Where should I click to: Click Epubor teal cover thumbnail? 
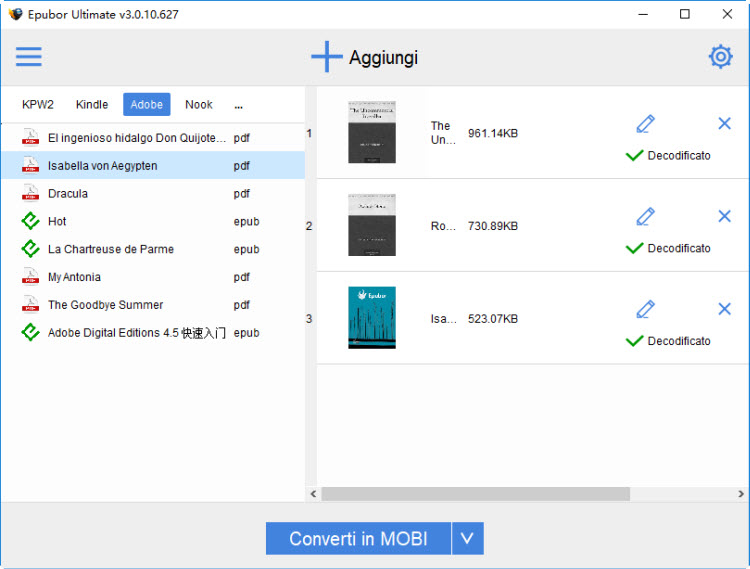pos(372,317)
